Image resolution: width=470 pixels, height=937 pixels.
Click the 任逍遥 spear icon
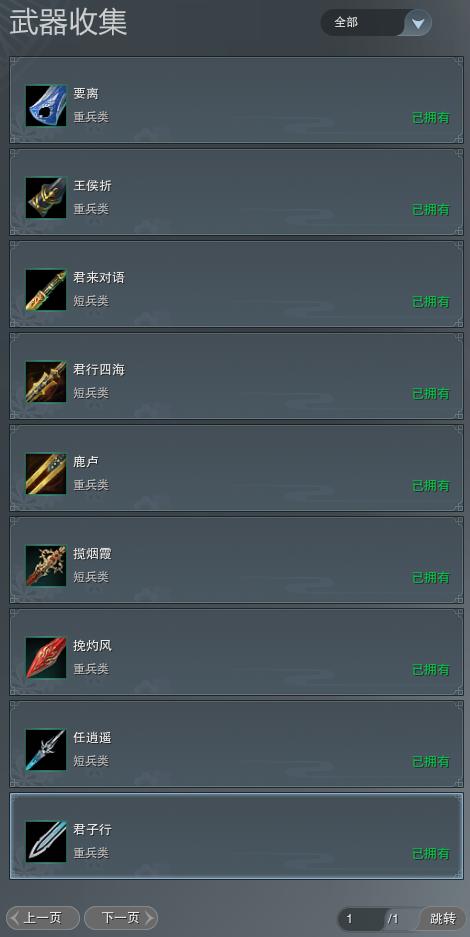click(x=46, y=749)
